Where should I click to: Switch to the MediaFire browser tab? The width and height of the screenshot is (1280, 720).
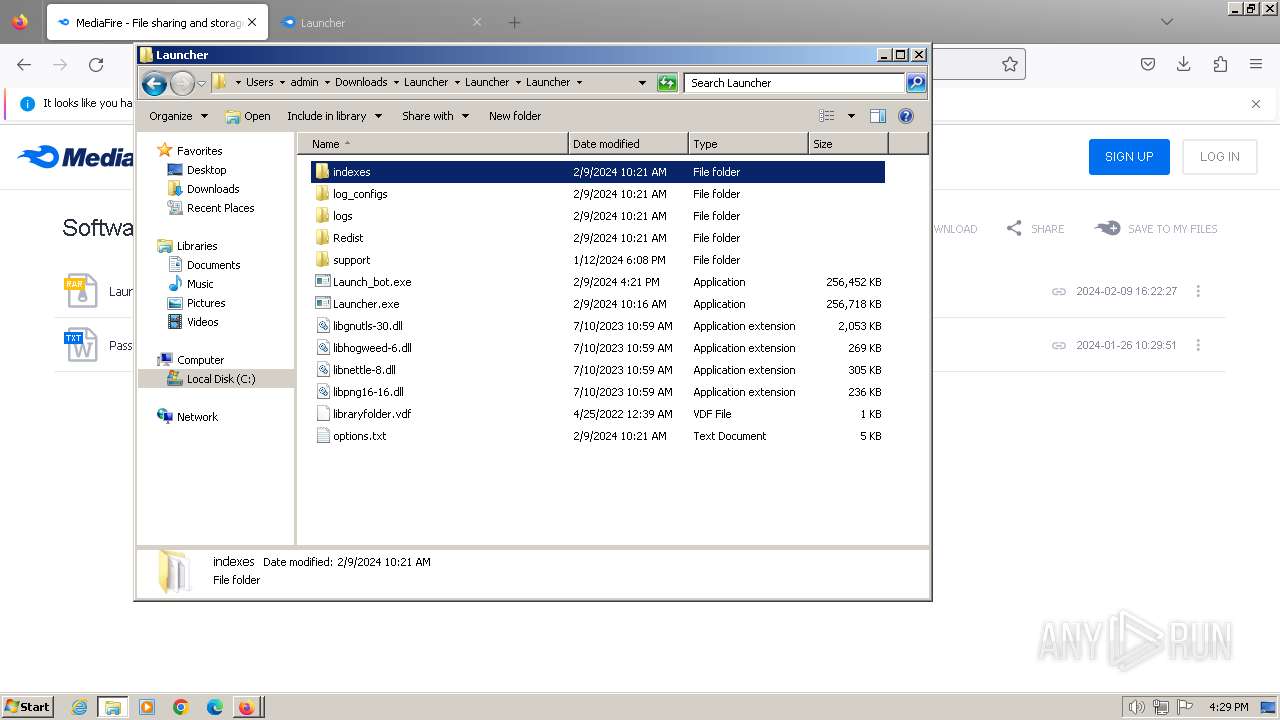[x=157, y=22]
